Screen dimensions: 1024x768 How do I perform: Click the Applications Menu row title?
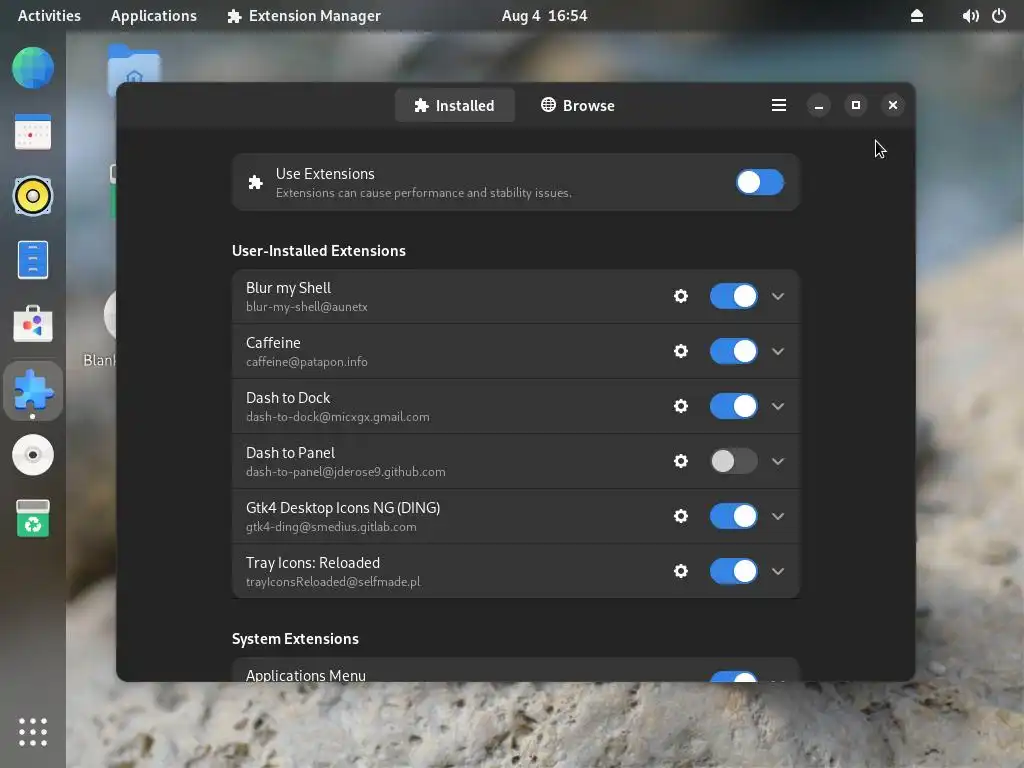coord(306,675)
